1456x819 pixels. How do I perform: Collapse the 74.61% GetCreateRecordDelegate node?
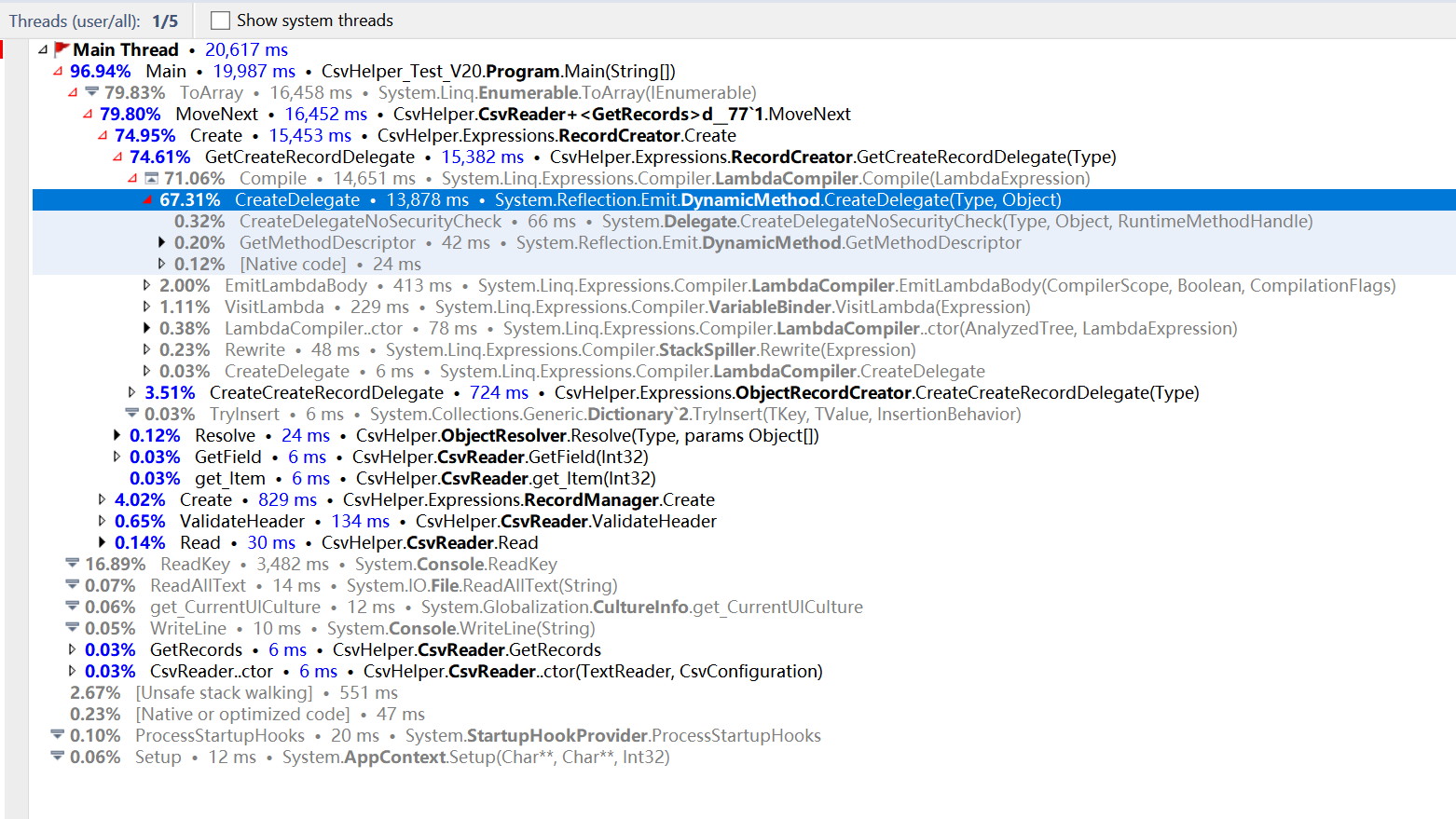tap(117, 157)
